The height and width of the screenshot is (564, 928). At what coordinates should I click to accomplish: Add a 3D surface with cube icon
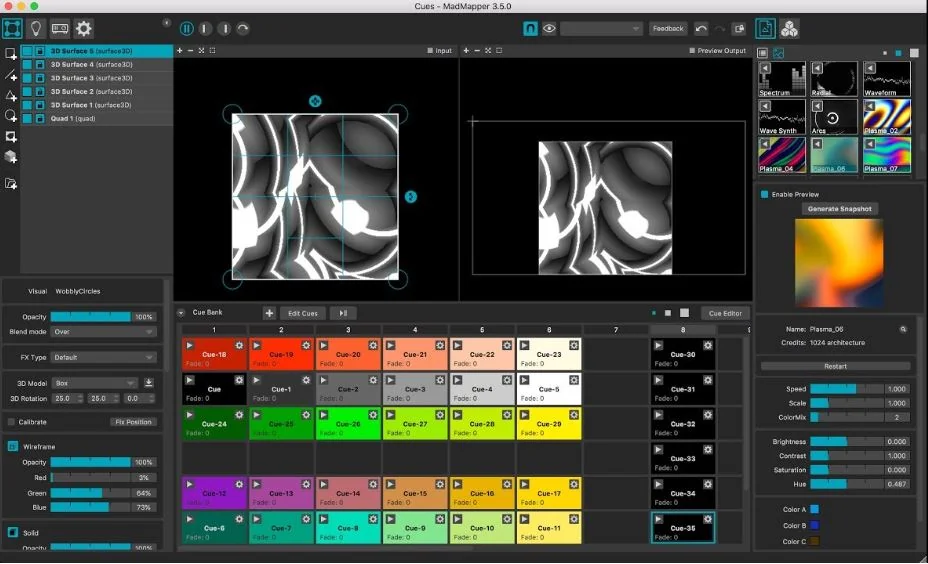[11, 157]
